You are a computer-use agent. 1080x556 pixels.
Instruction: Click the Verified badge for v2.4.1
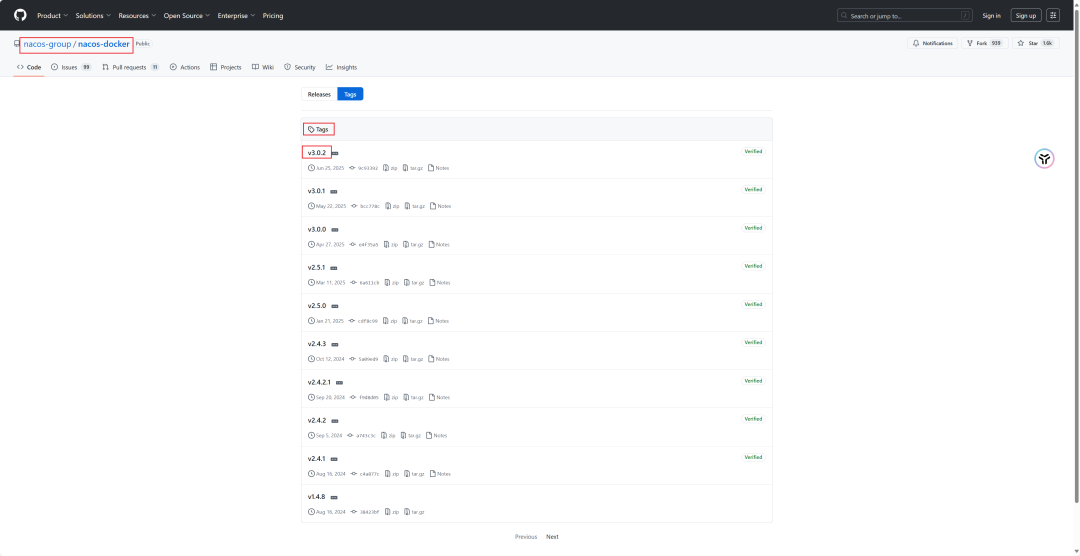753,457
